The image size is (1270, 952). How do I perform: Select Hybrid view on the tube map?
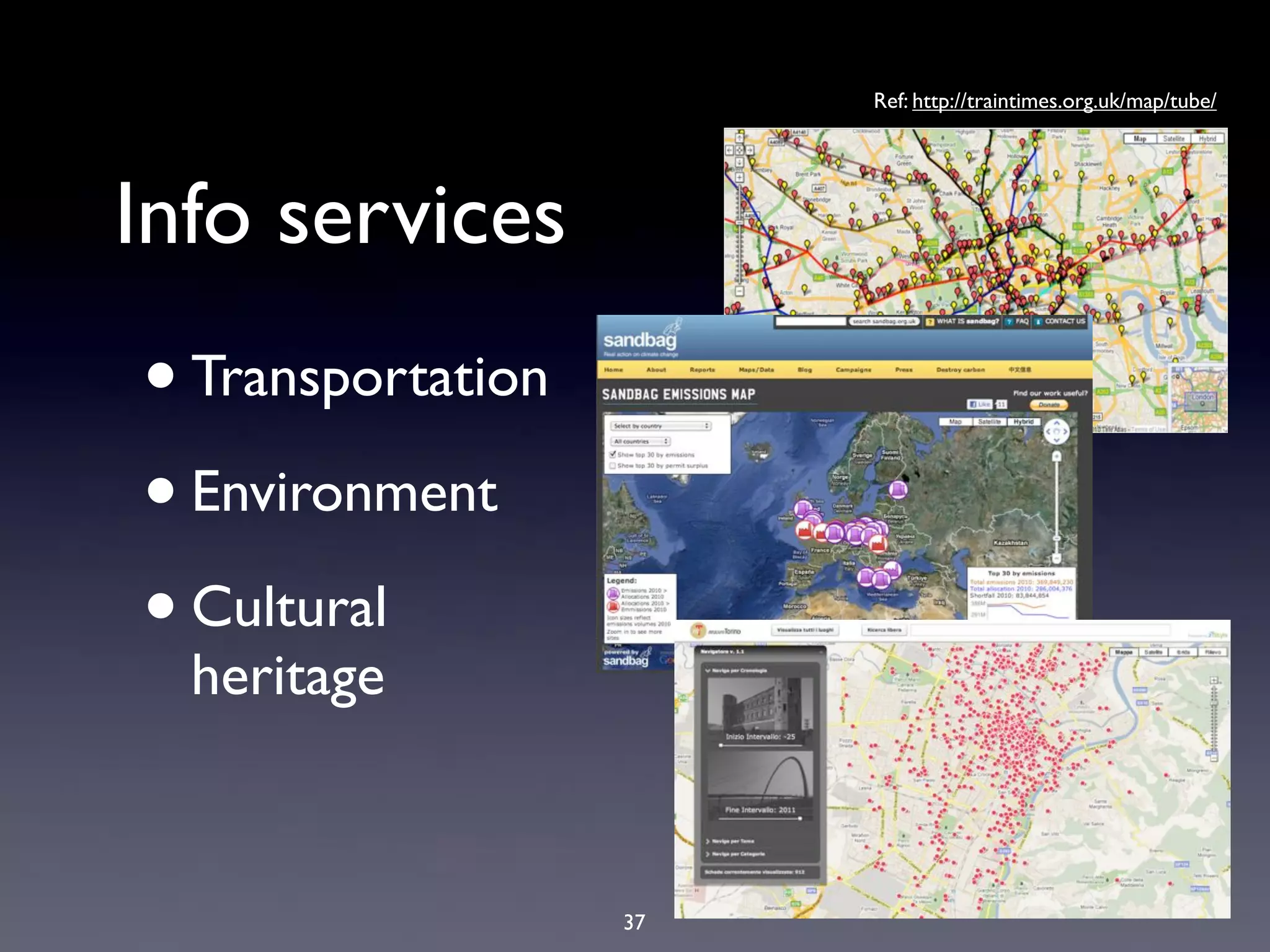1207,139
